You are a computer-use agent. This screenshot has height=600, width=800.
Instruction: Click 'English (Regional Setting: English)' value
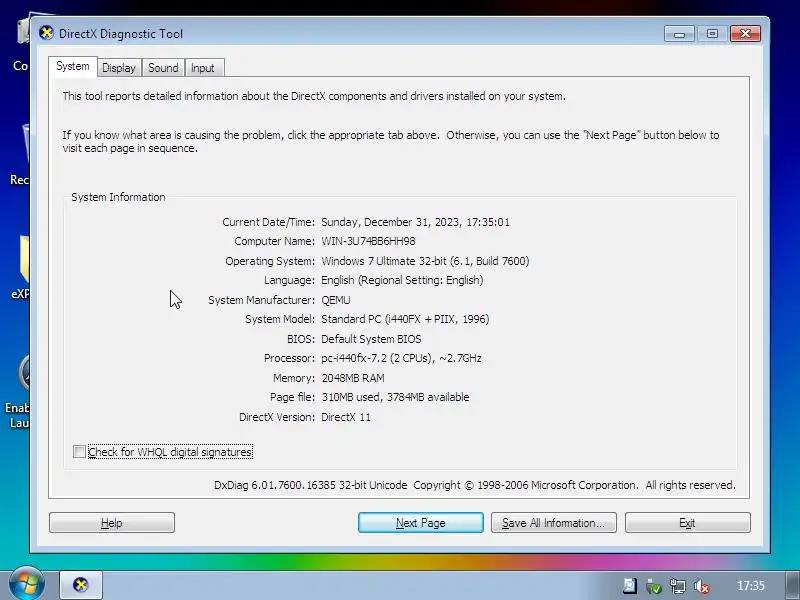coord(402,280)
